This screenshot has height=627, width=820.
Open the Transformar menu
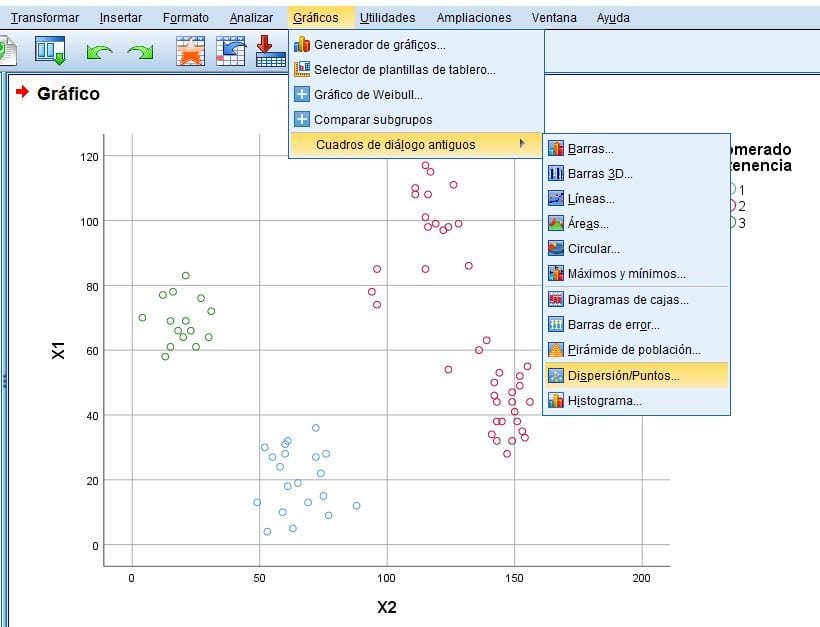pyautogui.click(x=45, y=18)
